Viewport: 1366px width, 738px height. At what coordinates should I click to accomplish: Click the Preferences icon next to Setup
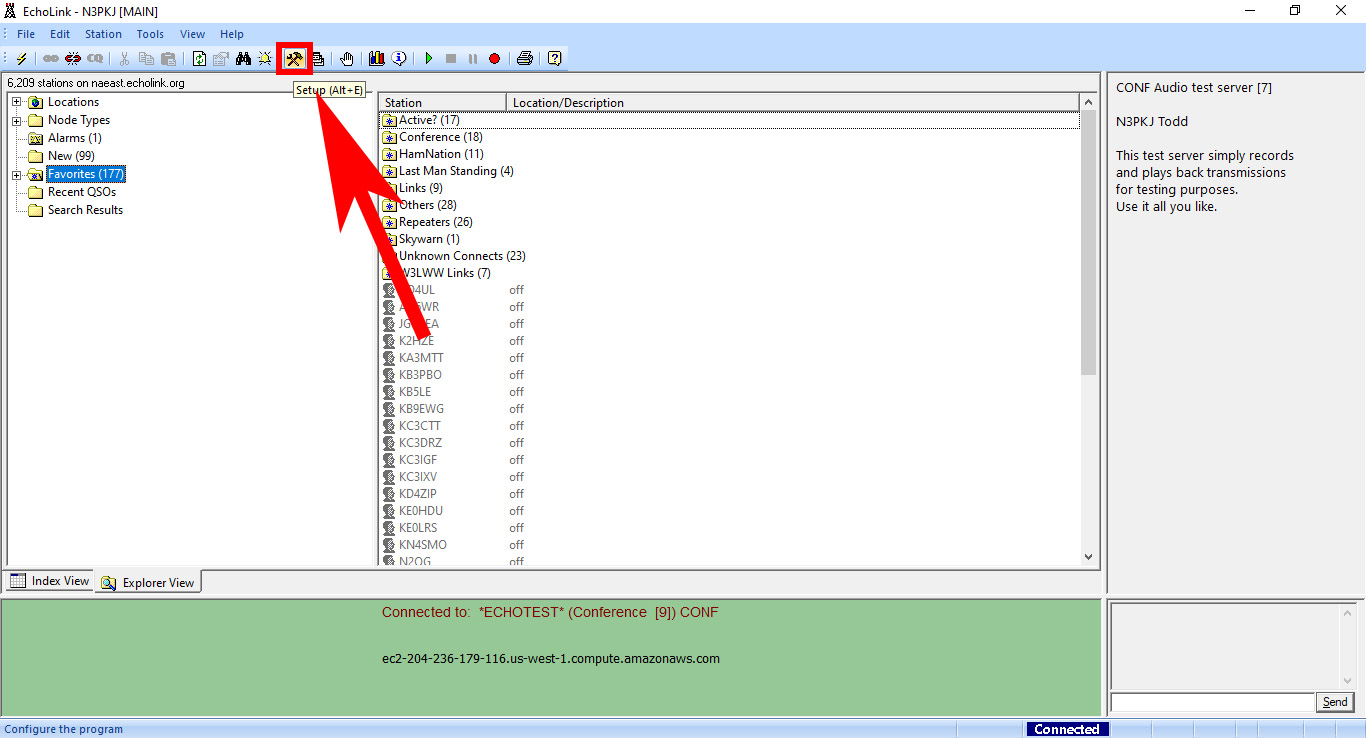click(x=317, y=59)
